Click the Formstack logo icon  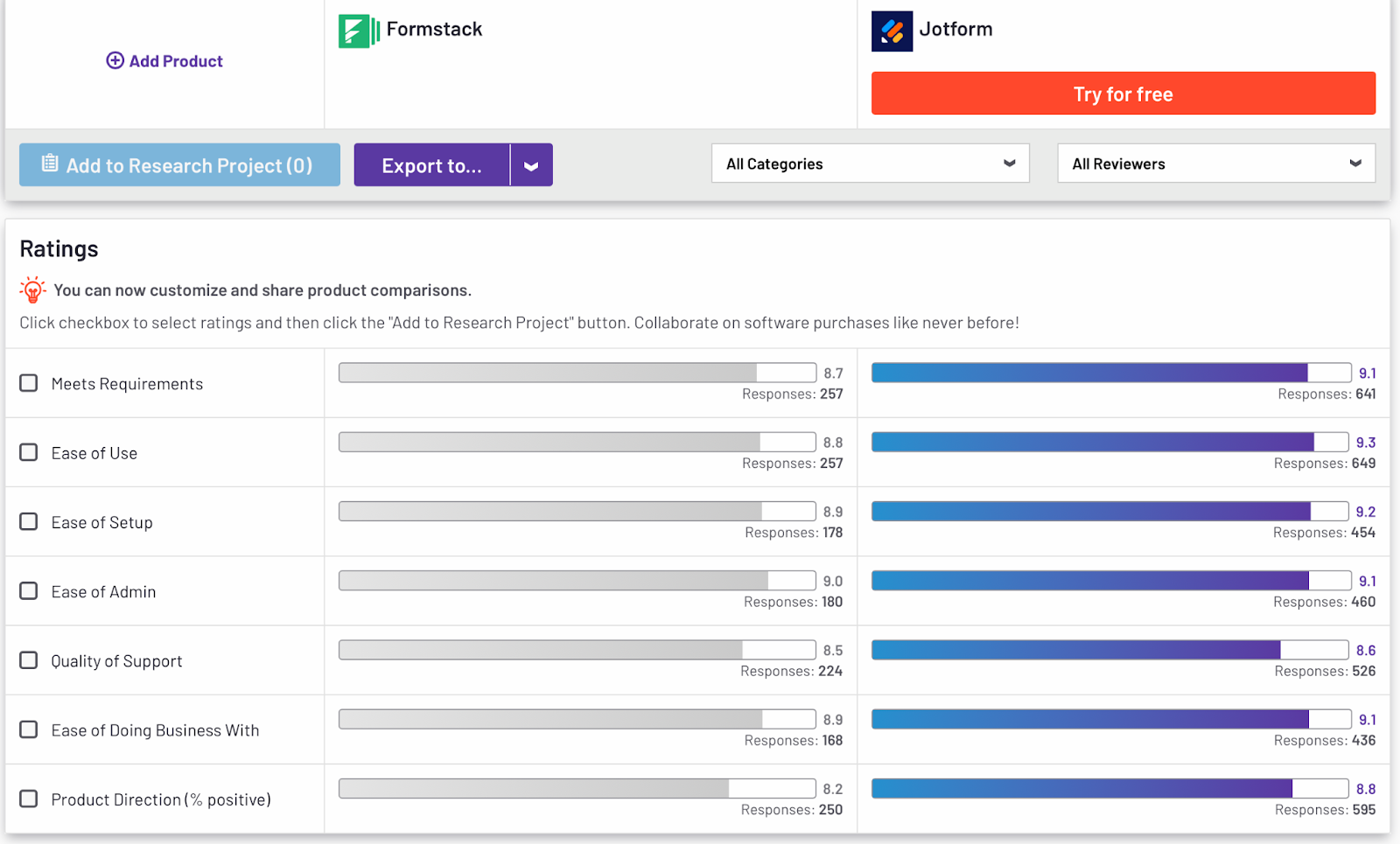coord(359,31)
